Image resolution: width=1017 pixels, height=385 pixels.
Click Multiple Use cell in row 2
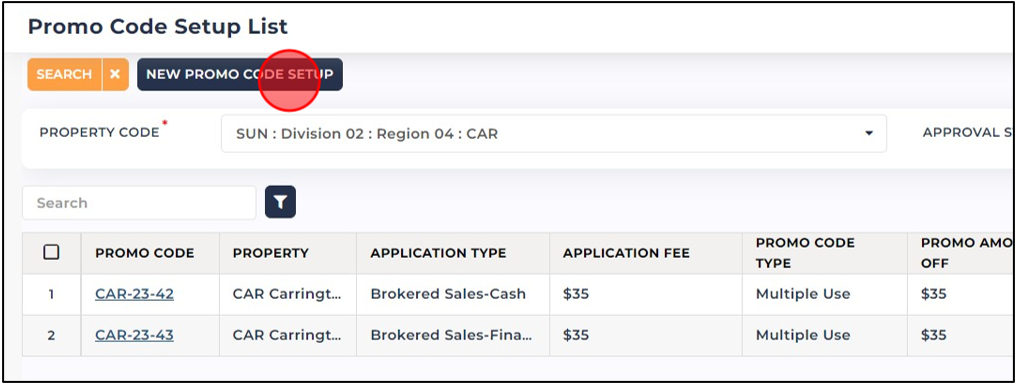pos(824,336)
